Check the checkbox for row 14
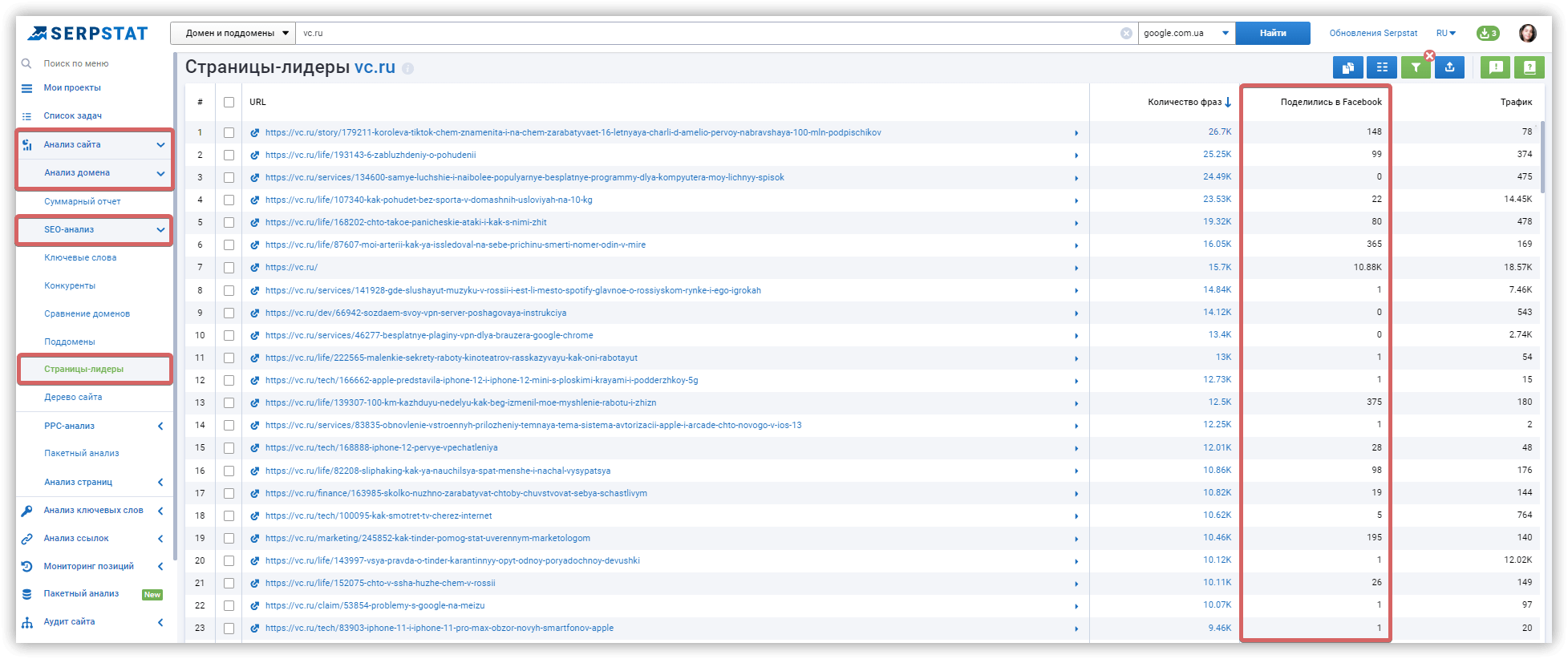This screenshot has width=1568, height=659. (x=229, y=426)
